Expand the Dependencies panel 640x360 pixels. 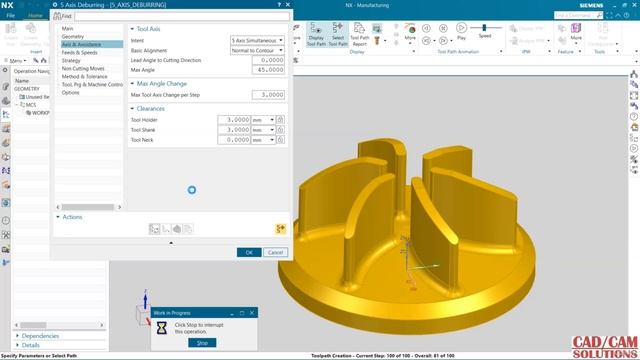coord(17,336)
